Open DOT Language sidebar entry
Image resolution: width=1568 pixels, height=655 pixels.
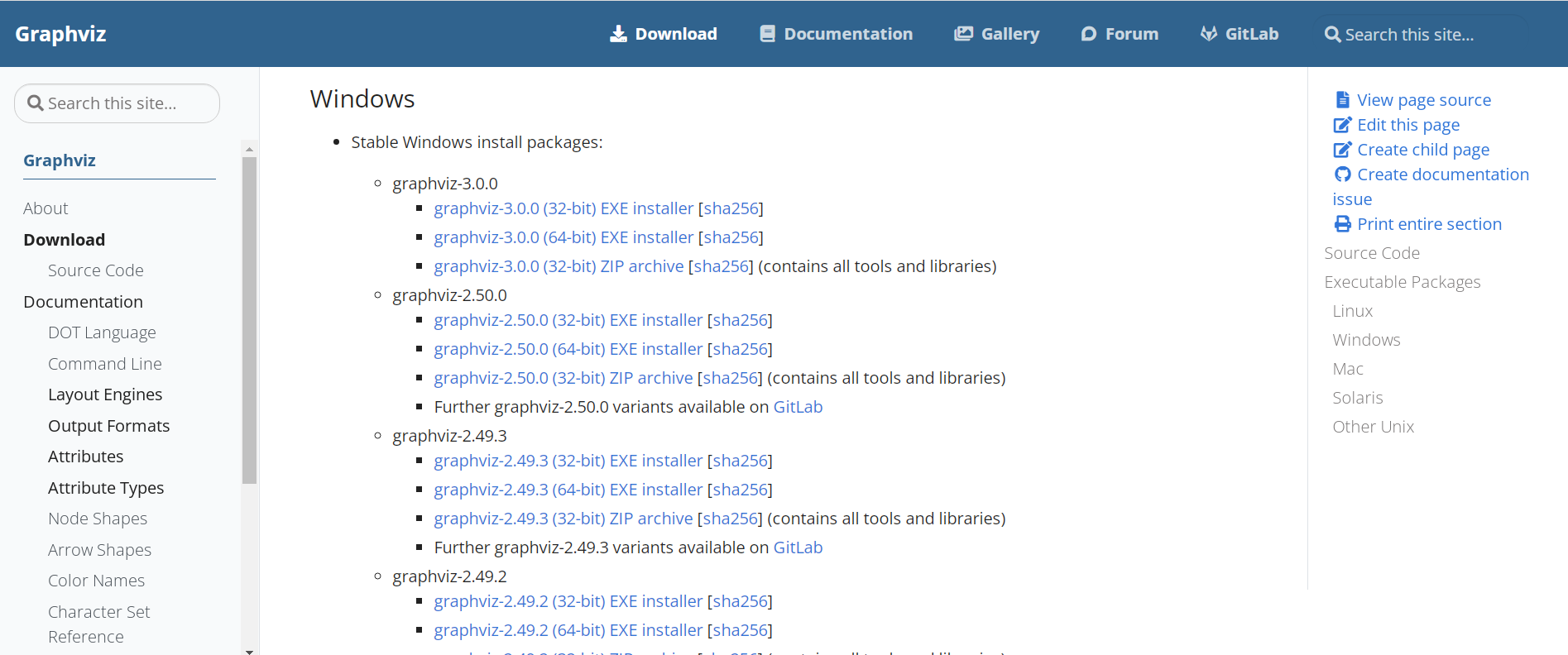pos(102,332)
